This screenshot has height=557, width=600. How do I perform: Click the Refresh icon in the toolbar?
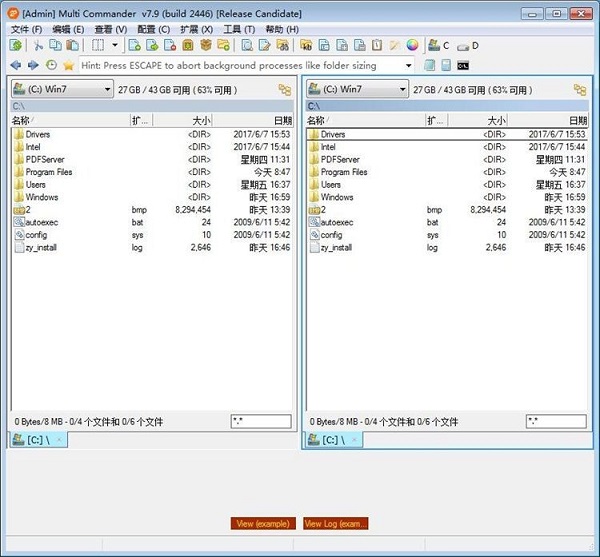pos(15,46)
